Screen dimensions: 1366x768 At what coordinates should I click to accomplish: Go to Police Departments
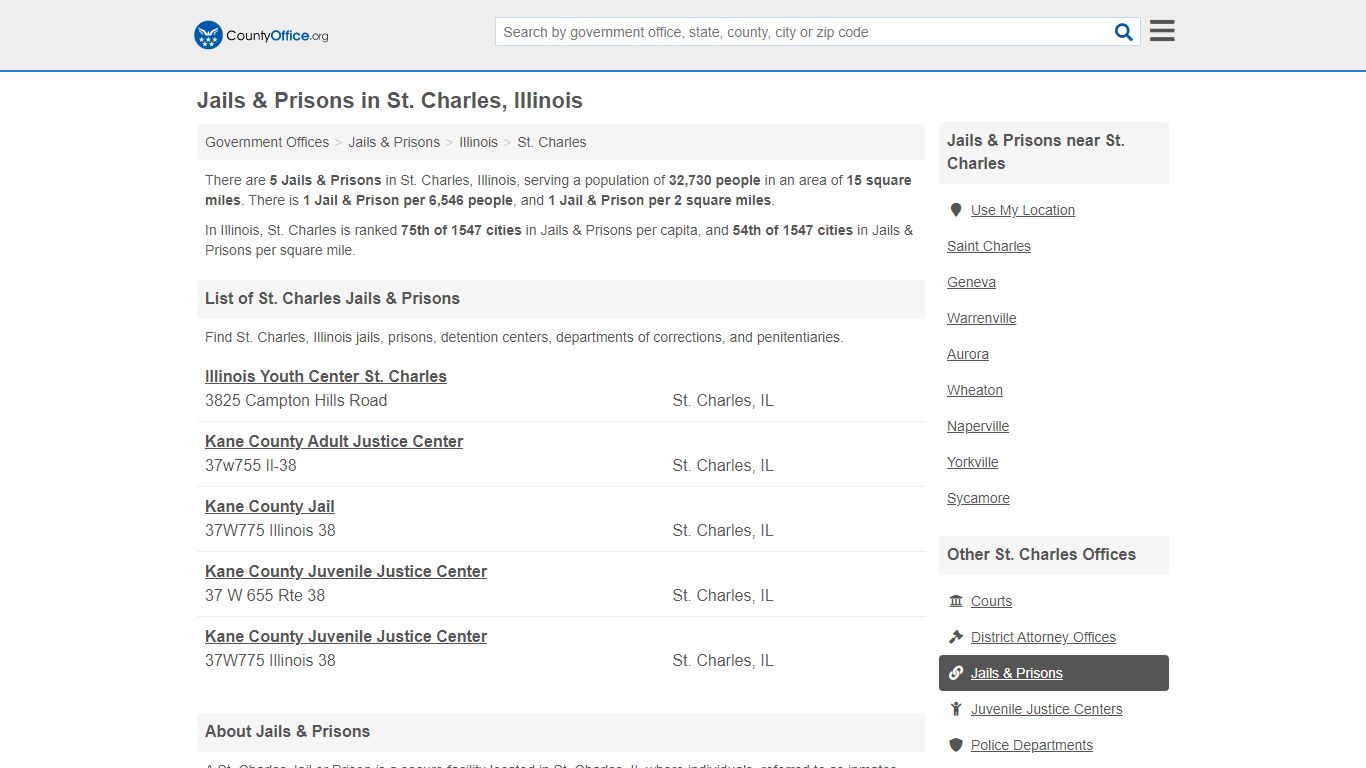[x=1032, y=745]
